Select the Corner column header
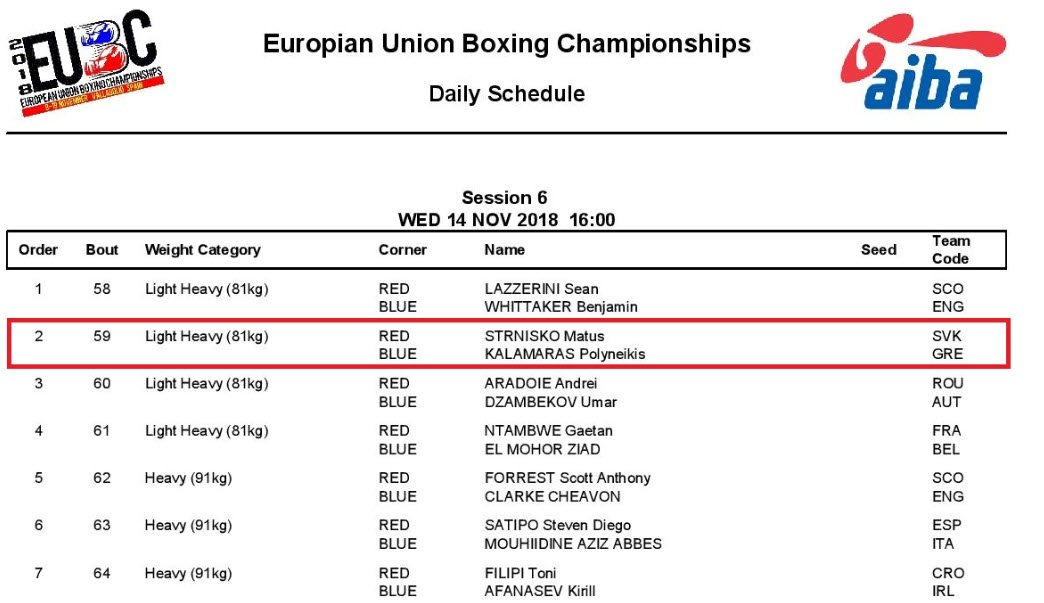This screenshot has height=603, width=1044. pos(402,250)
